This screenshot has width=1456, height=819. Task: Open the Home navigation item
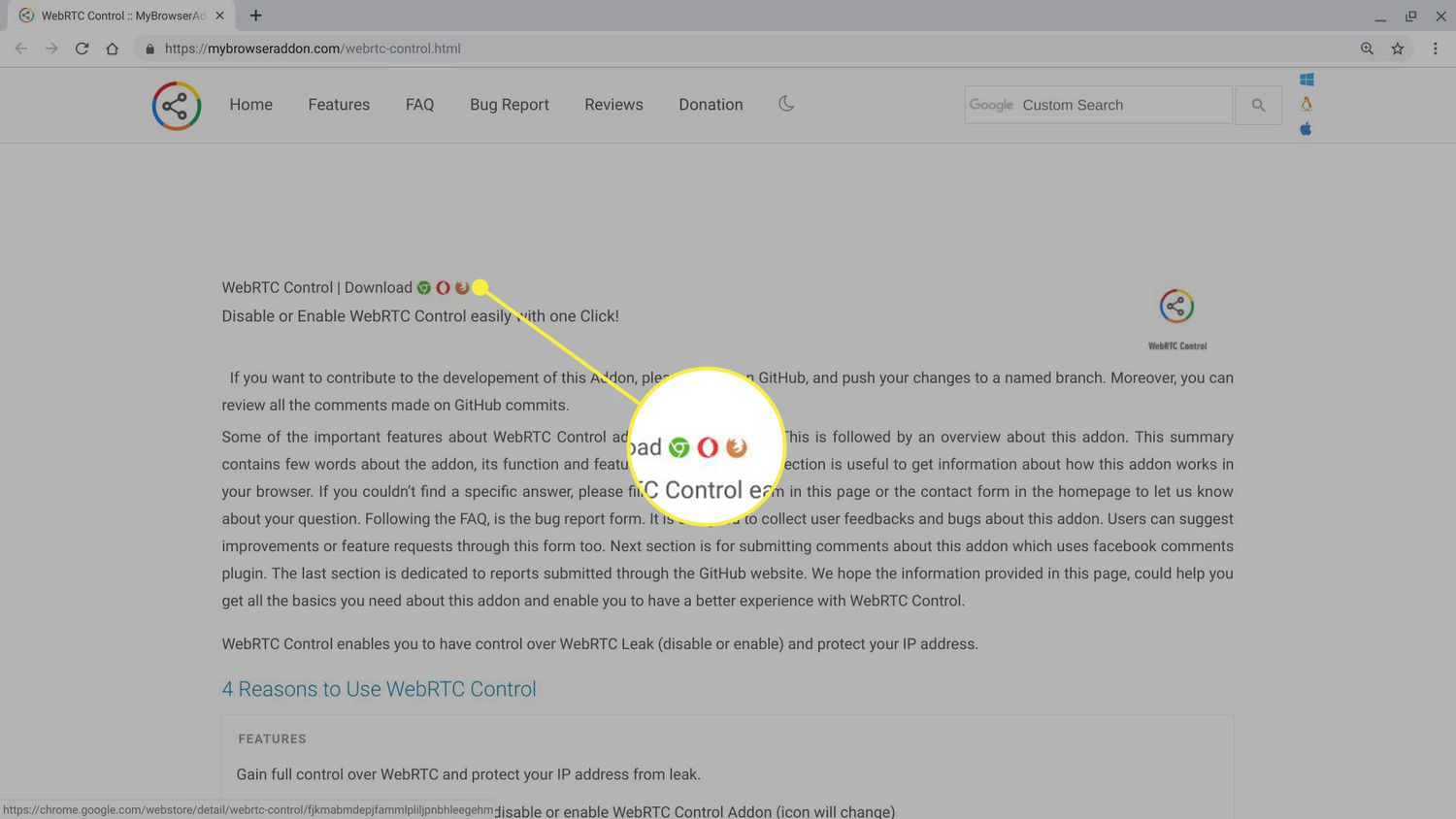[x=250, y=105]
